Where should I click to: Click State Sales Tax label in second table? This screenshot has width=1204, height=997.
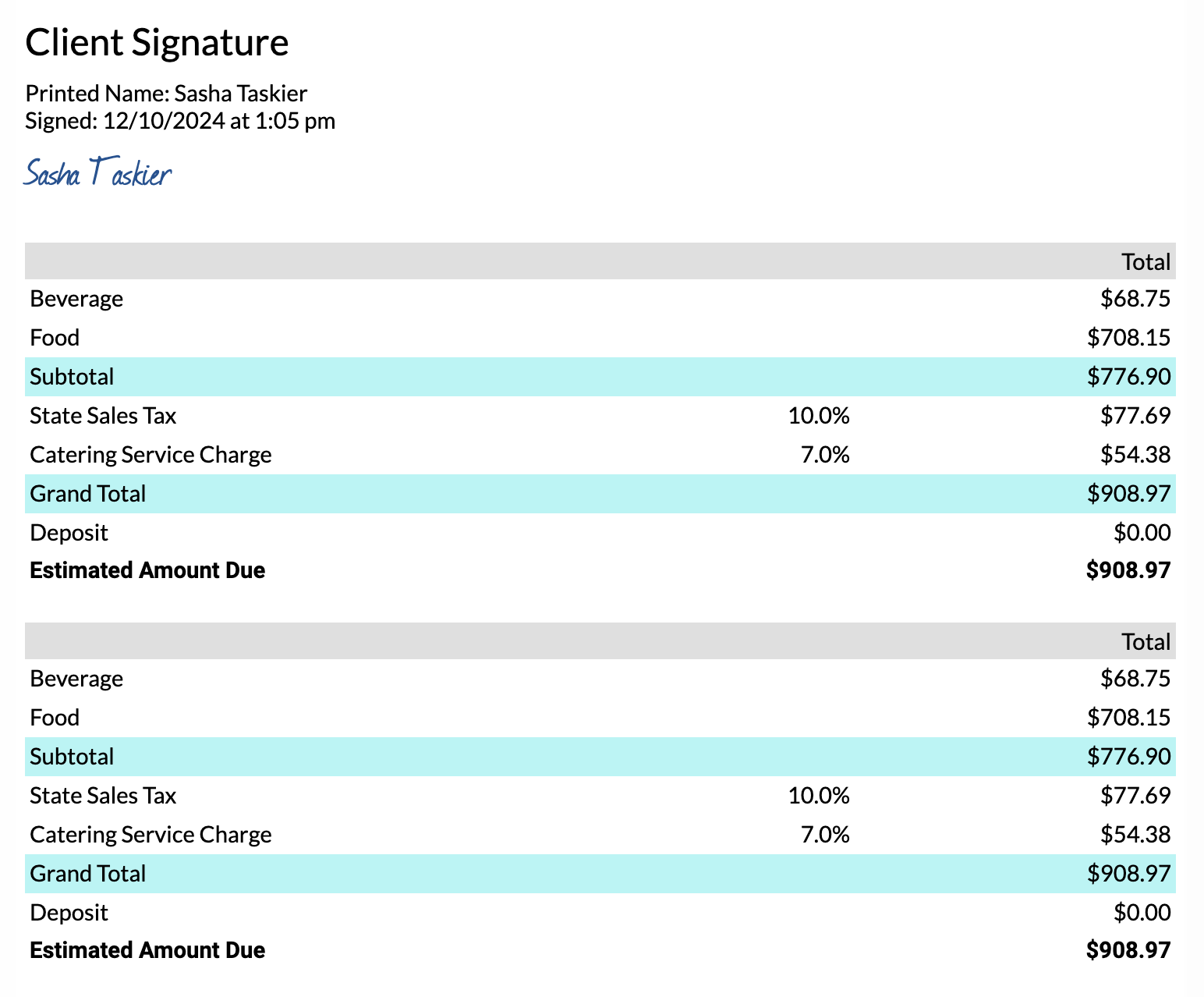click(103, 796)
